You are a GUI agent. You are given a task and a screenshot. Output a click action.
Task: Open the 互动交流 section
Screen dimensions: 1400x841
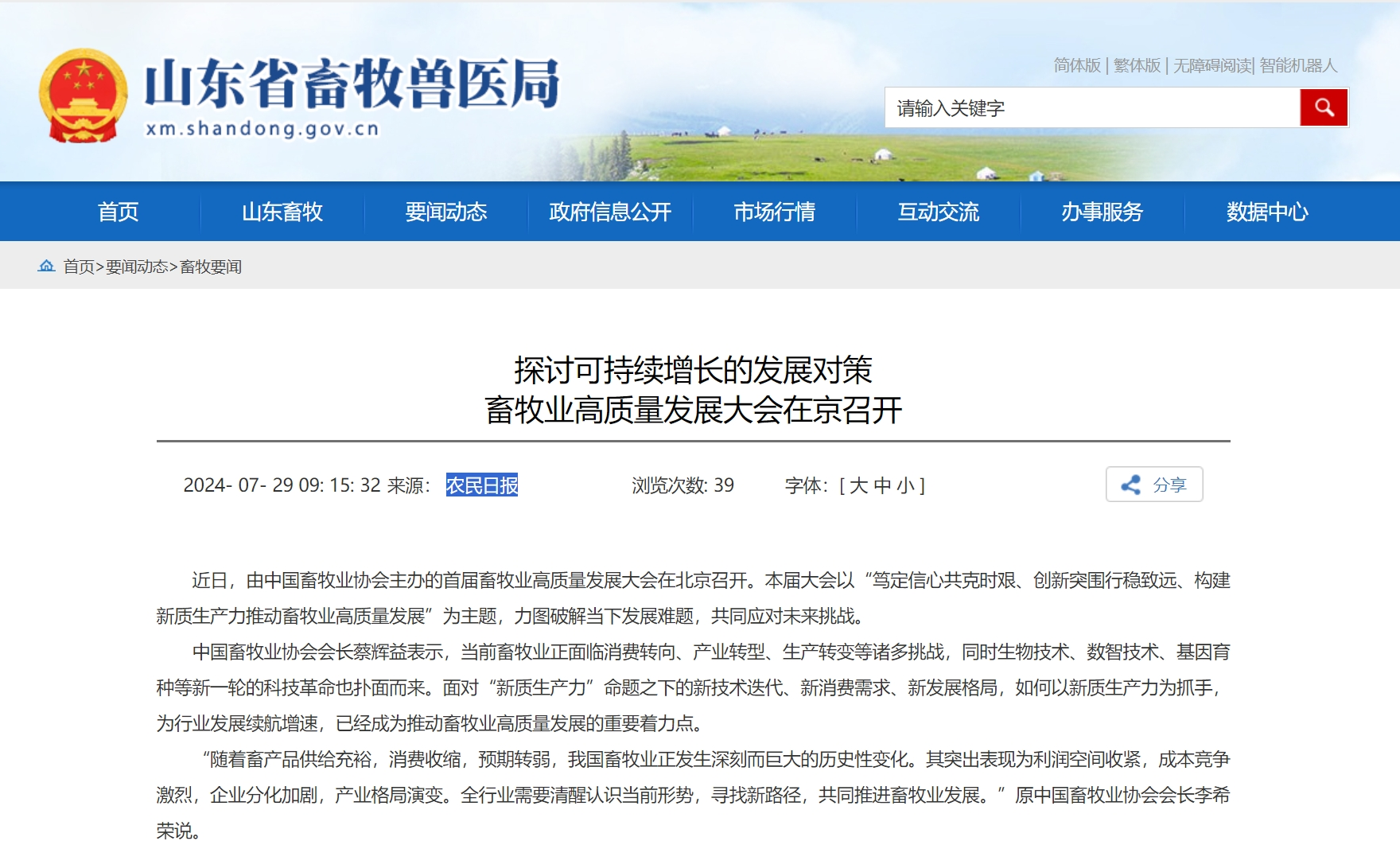(x=938, y=212)
